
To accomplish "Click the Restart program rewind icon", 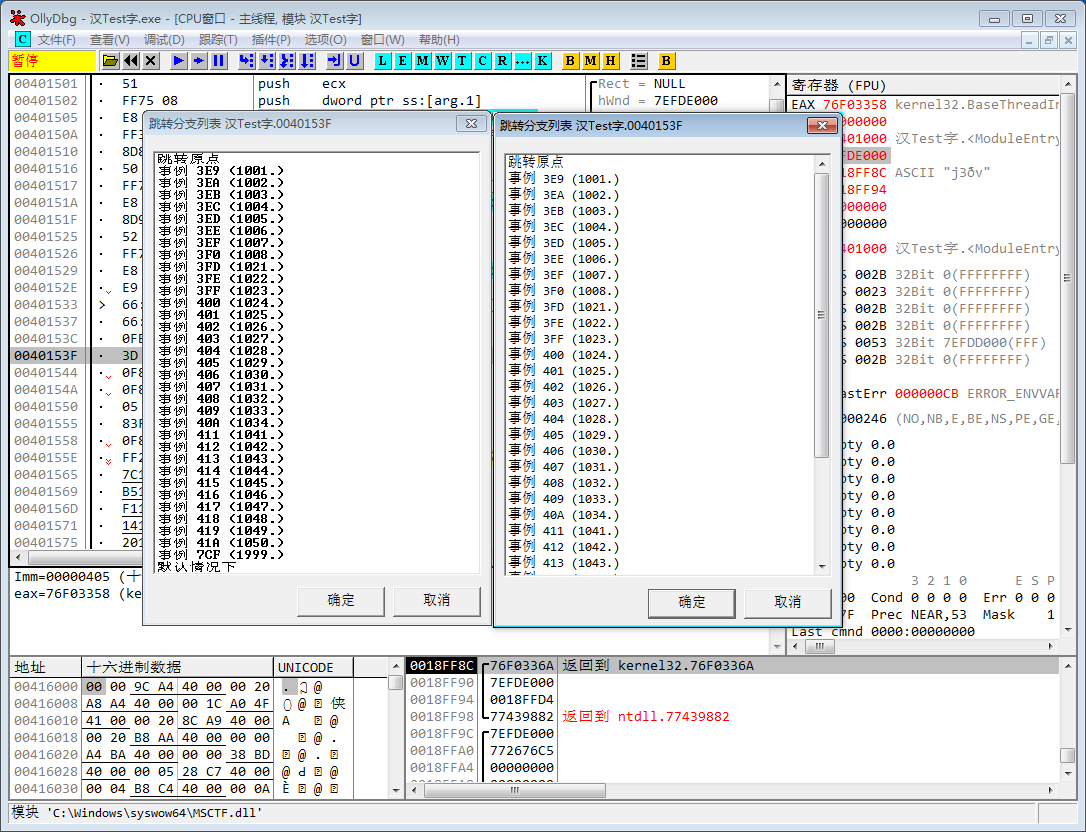I will tap(130, 61).
